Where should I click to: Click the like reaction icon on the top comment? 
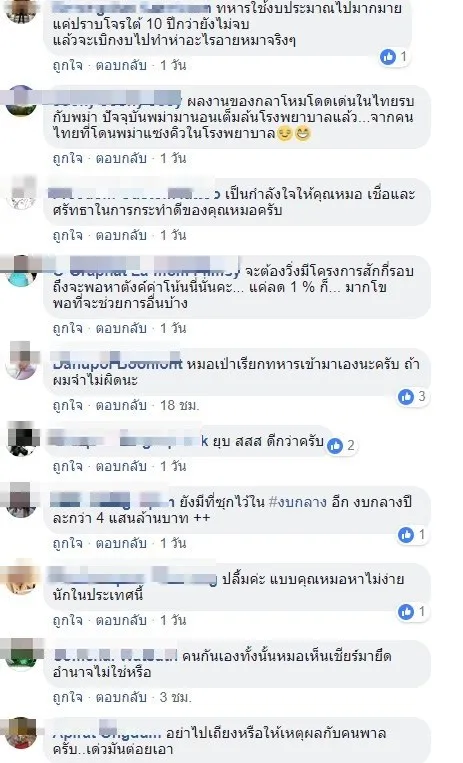(x=388, y=57)
